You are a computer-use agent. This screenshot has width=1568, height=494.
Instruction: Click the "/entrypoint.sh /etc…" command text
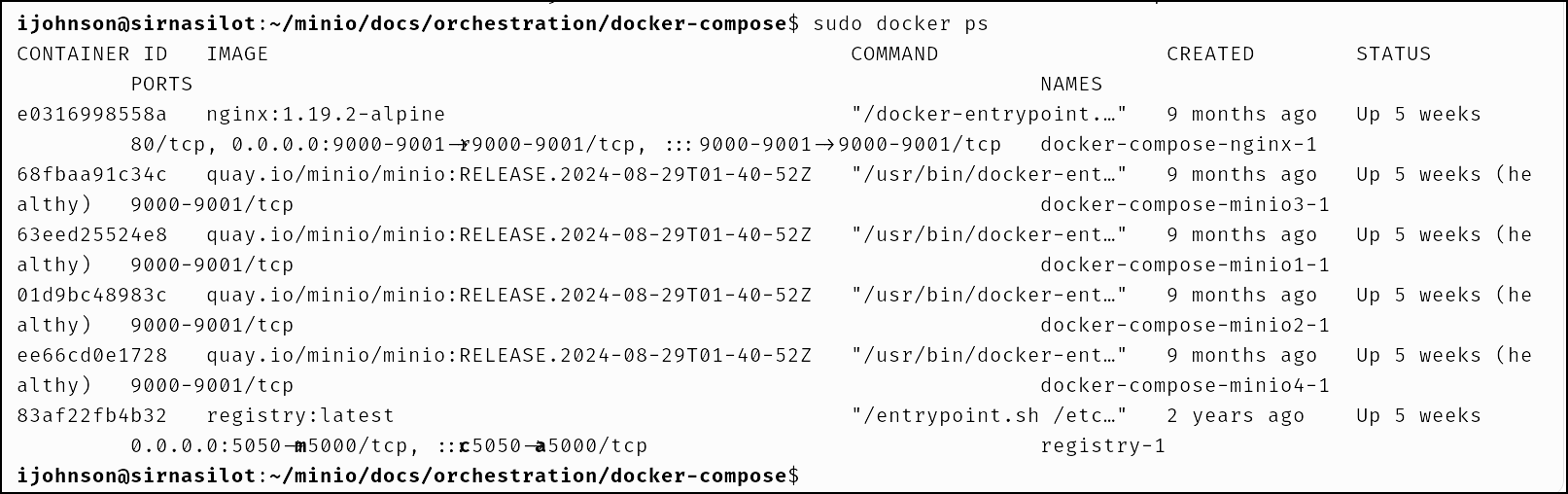click(989, 416)
